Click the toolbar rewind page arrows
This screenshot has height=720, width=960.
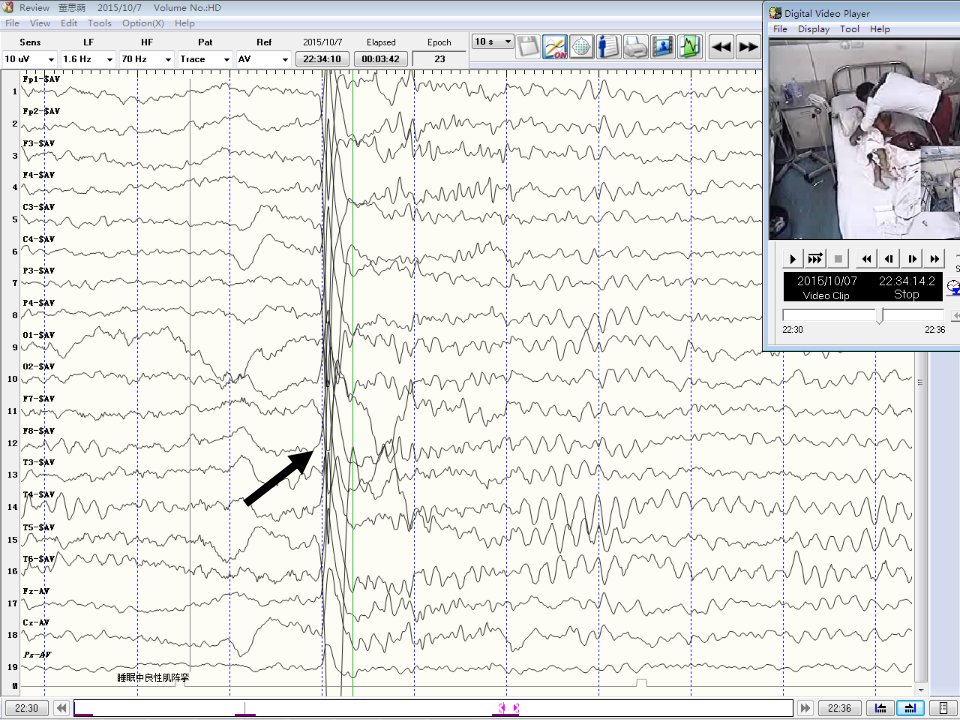pyautogui.click(x=722, y=47)
